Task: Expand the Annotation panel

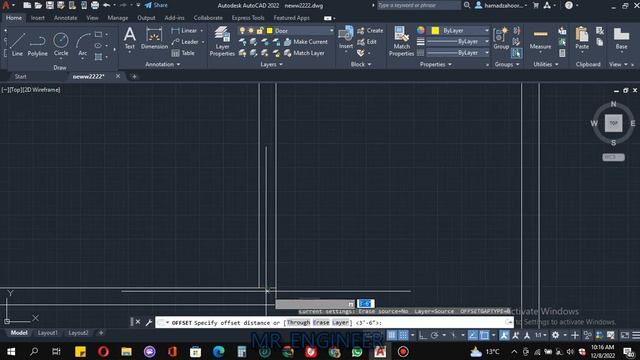Action: coord(162,64)
